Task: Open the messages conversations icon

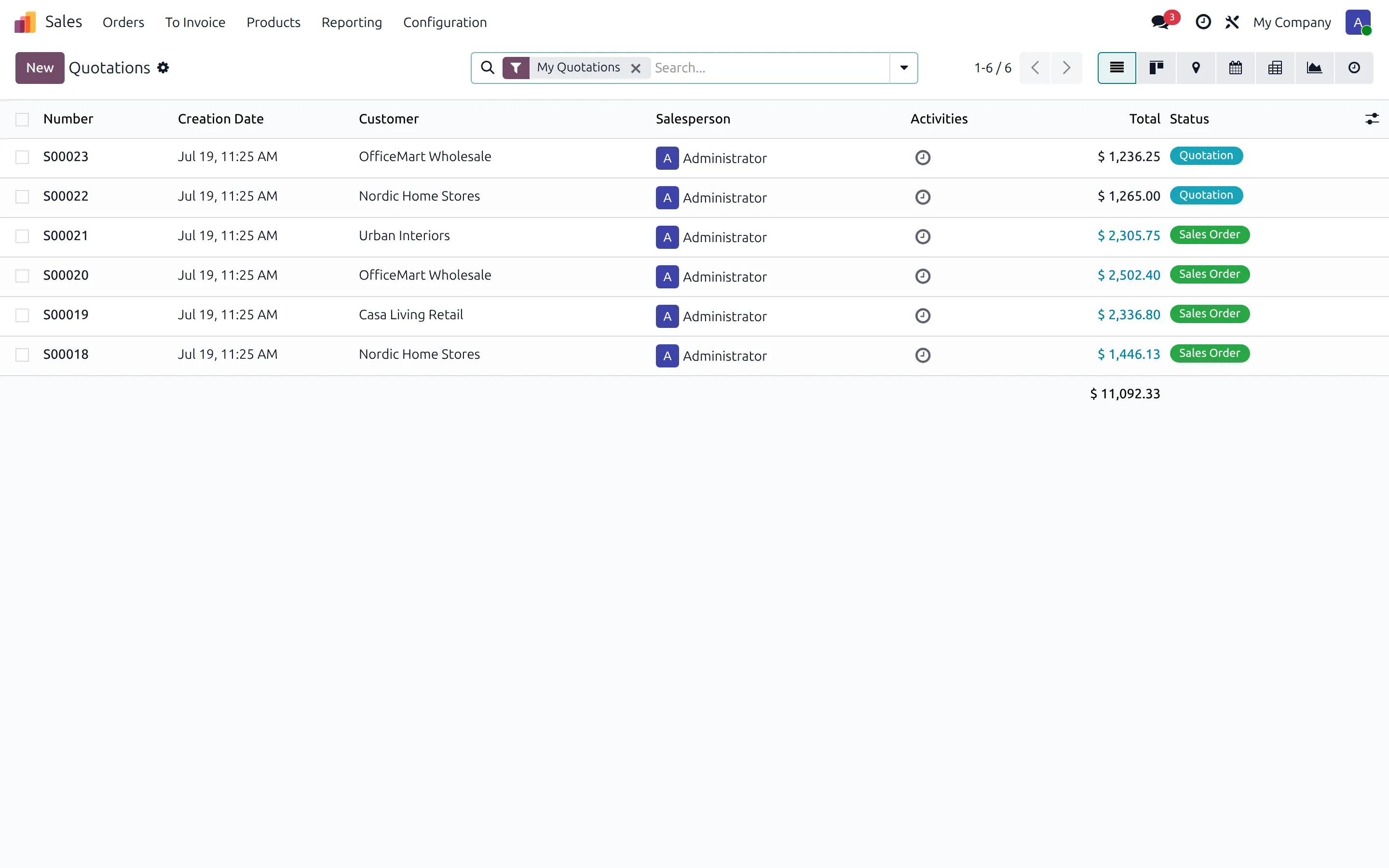Action: point(1160,22)
